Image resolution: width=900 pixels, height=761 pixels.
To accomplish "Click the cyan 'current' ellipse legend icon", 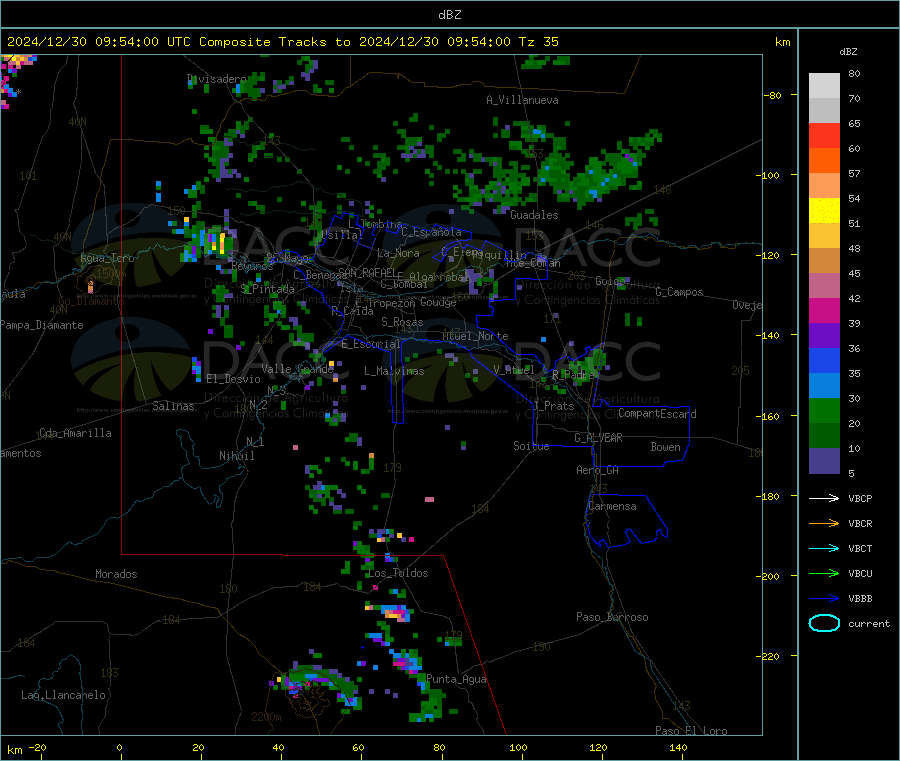I will coord(824,623).
